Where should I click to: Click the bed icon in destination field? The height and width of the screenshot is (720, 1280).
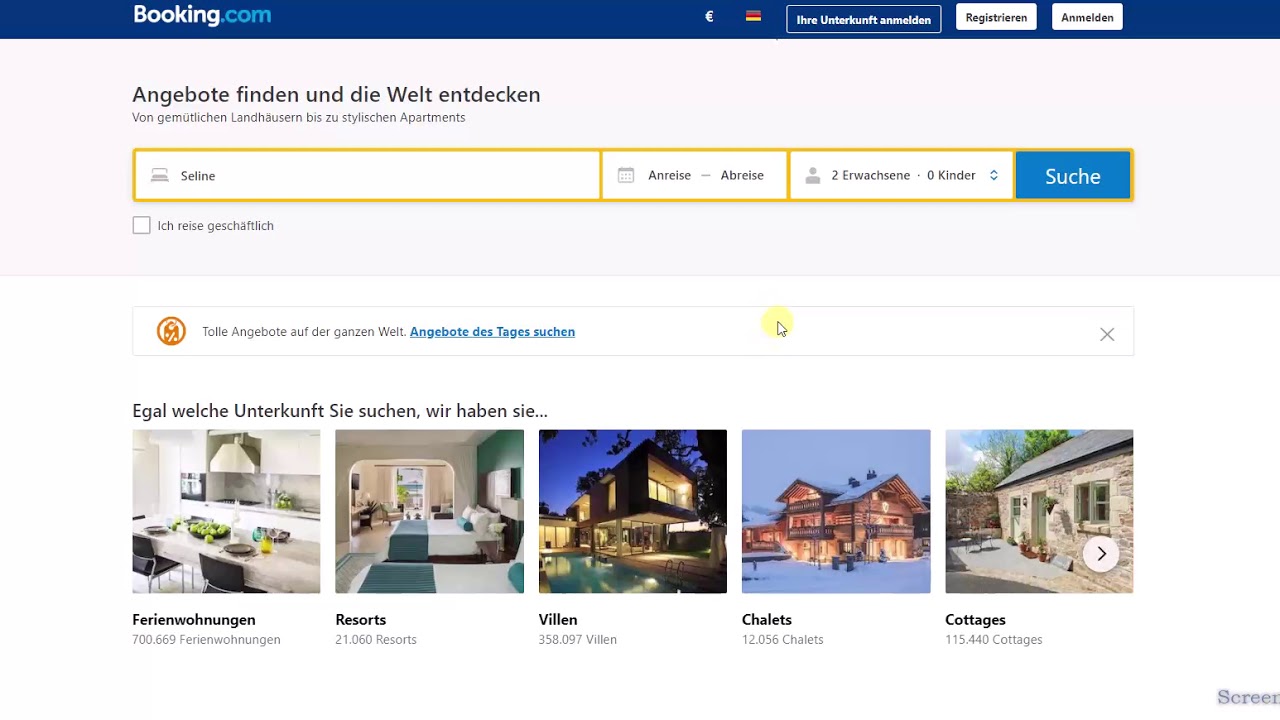point(160,176)
